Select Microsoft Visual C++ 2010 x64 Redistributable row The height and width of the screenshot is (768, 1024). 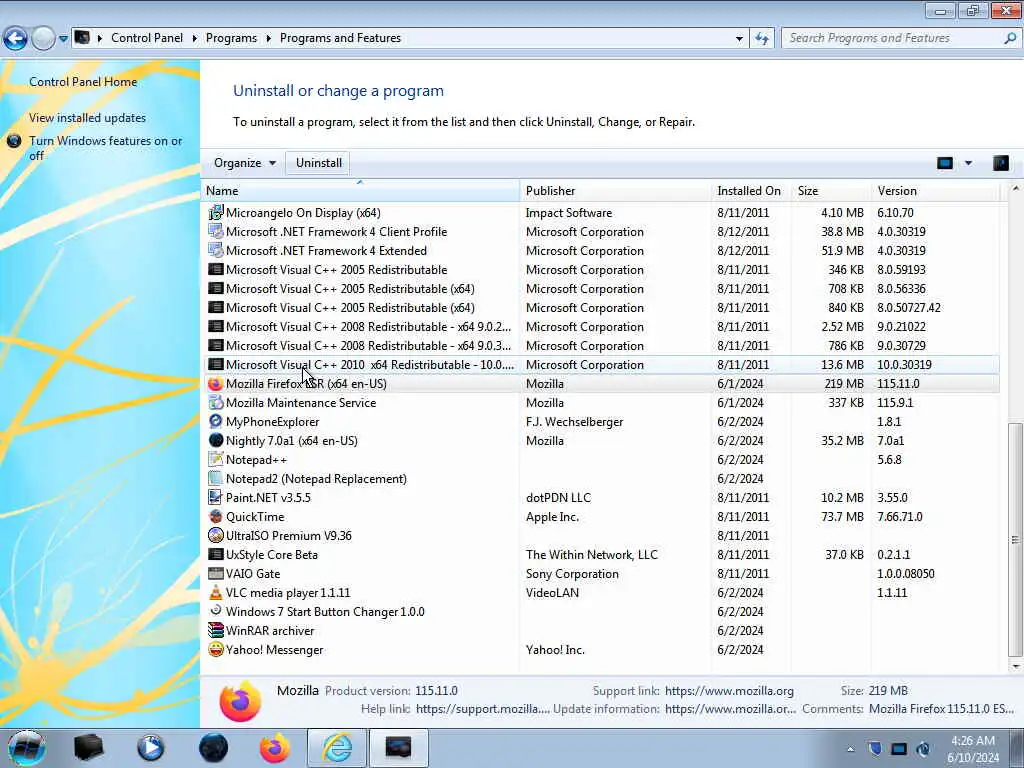pos(602,365)
